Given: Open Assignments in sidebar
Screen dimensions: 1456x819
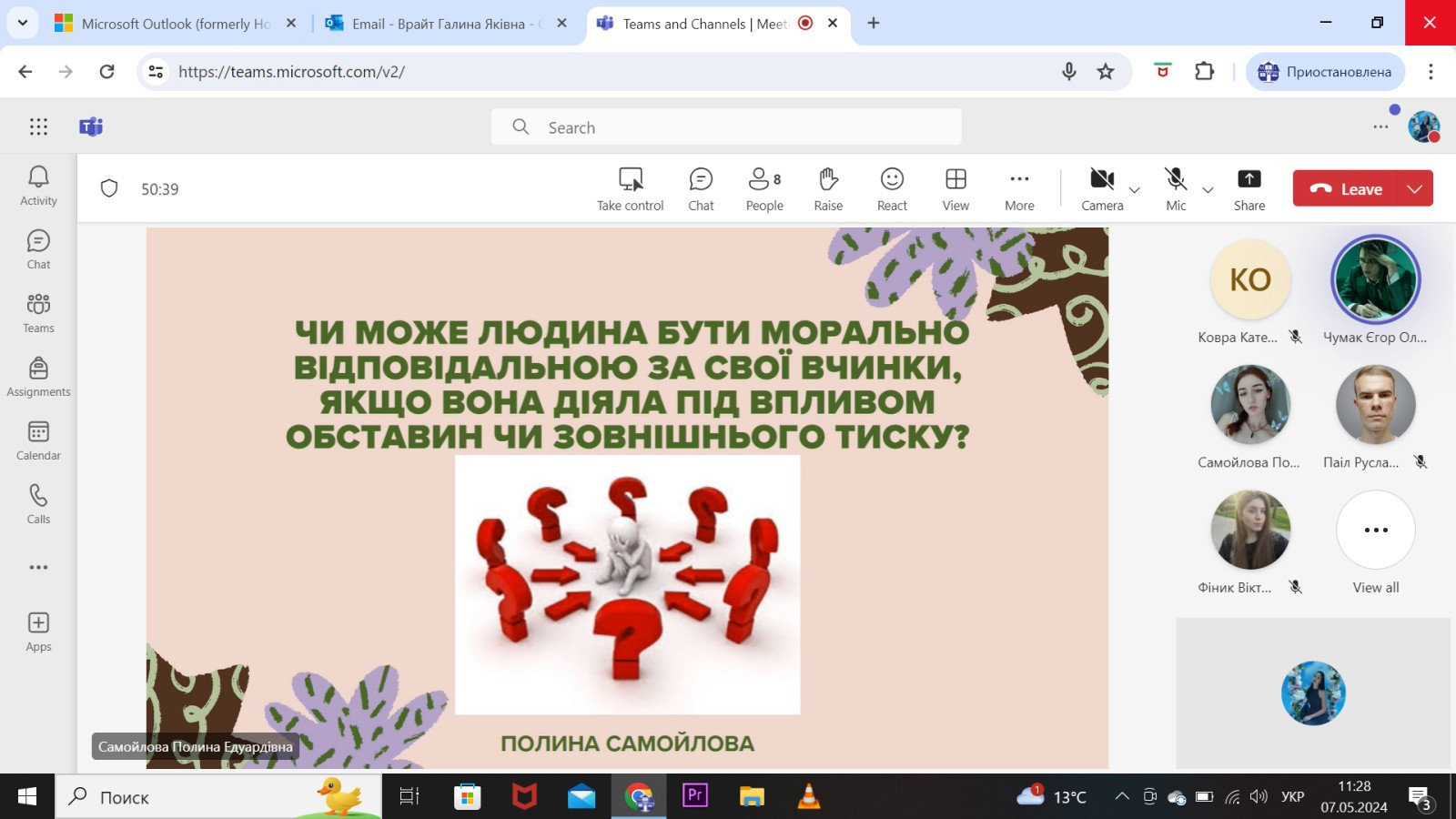Looking at the screenshot, I should 38,377.
